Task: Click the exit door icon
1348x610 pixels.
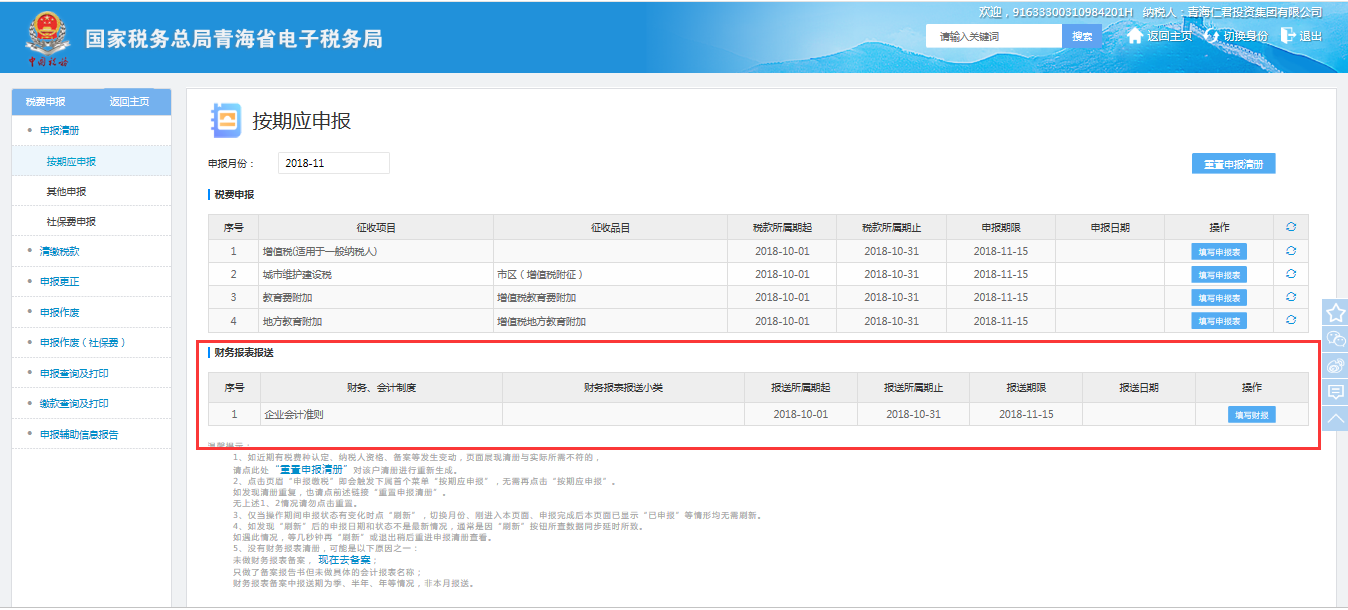Action: tap(1288, 35)
